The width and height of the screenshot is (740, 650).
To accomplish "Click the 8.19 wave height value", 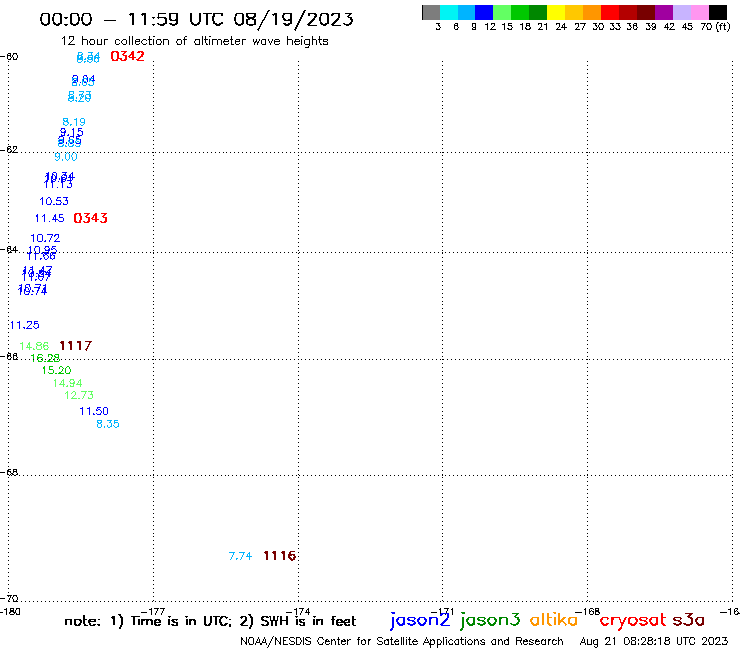I will tap(74, 122).
